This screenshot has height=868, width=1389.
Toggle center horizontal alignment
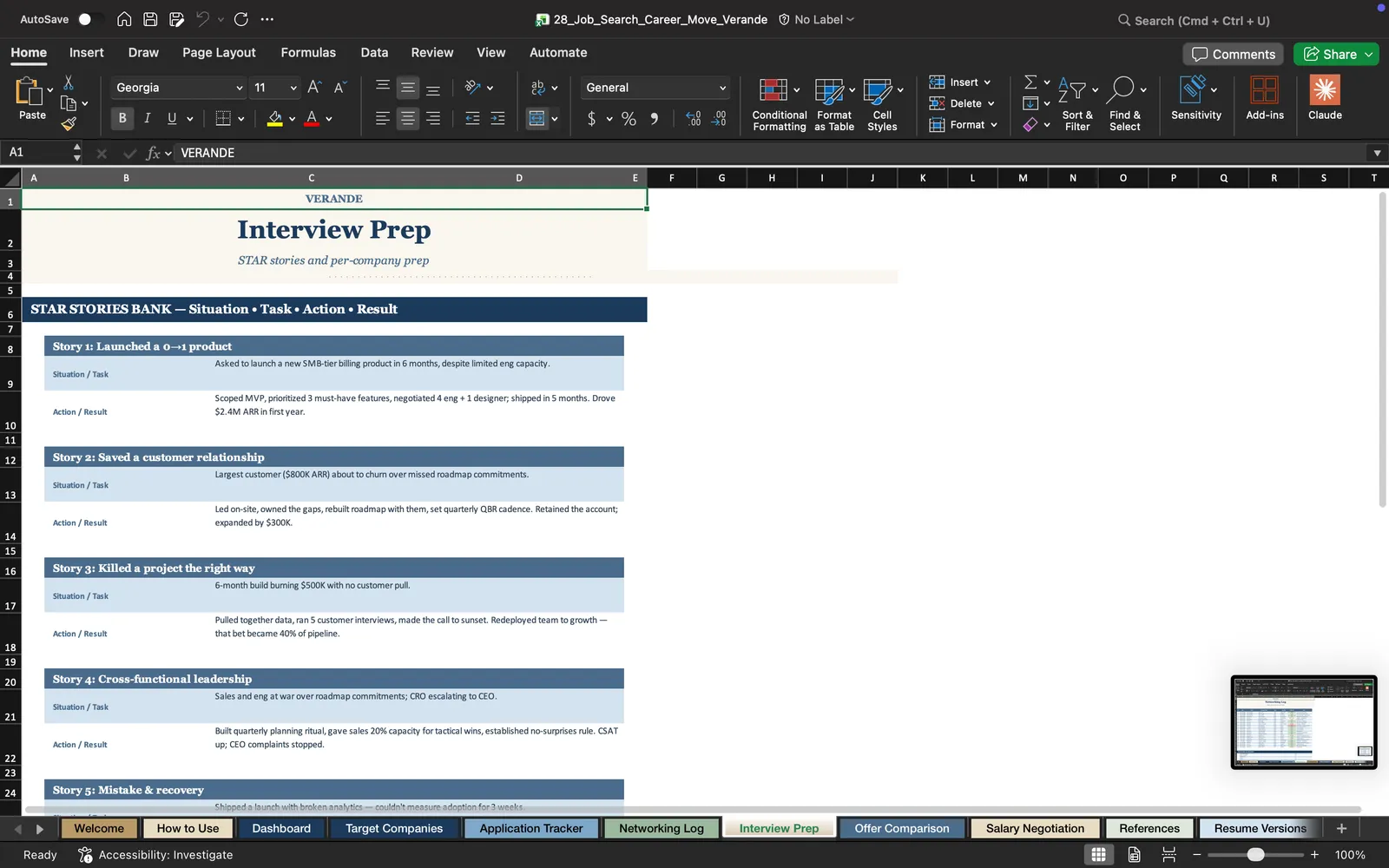(407, 119)
